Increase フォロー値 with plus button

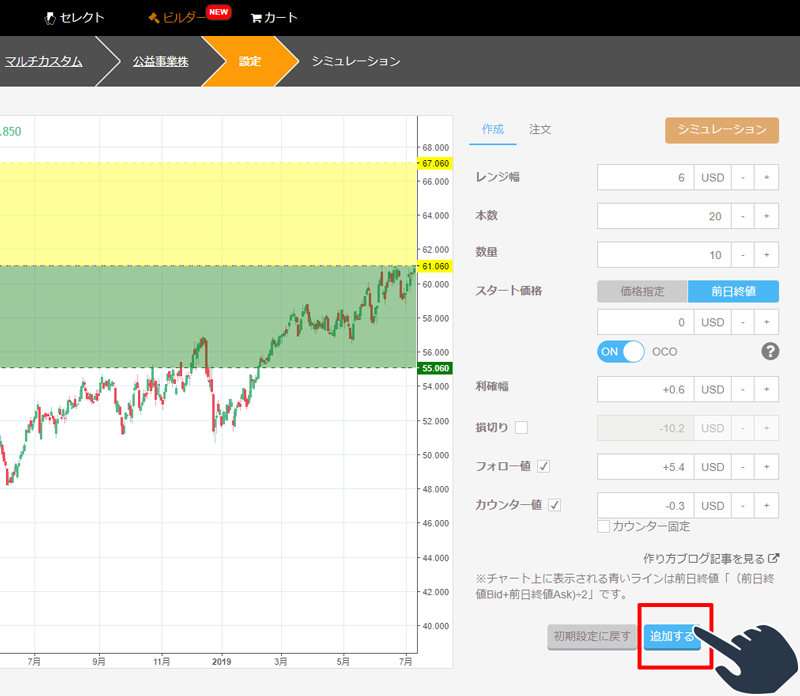(x=766, y=467)
